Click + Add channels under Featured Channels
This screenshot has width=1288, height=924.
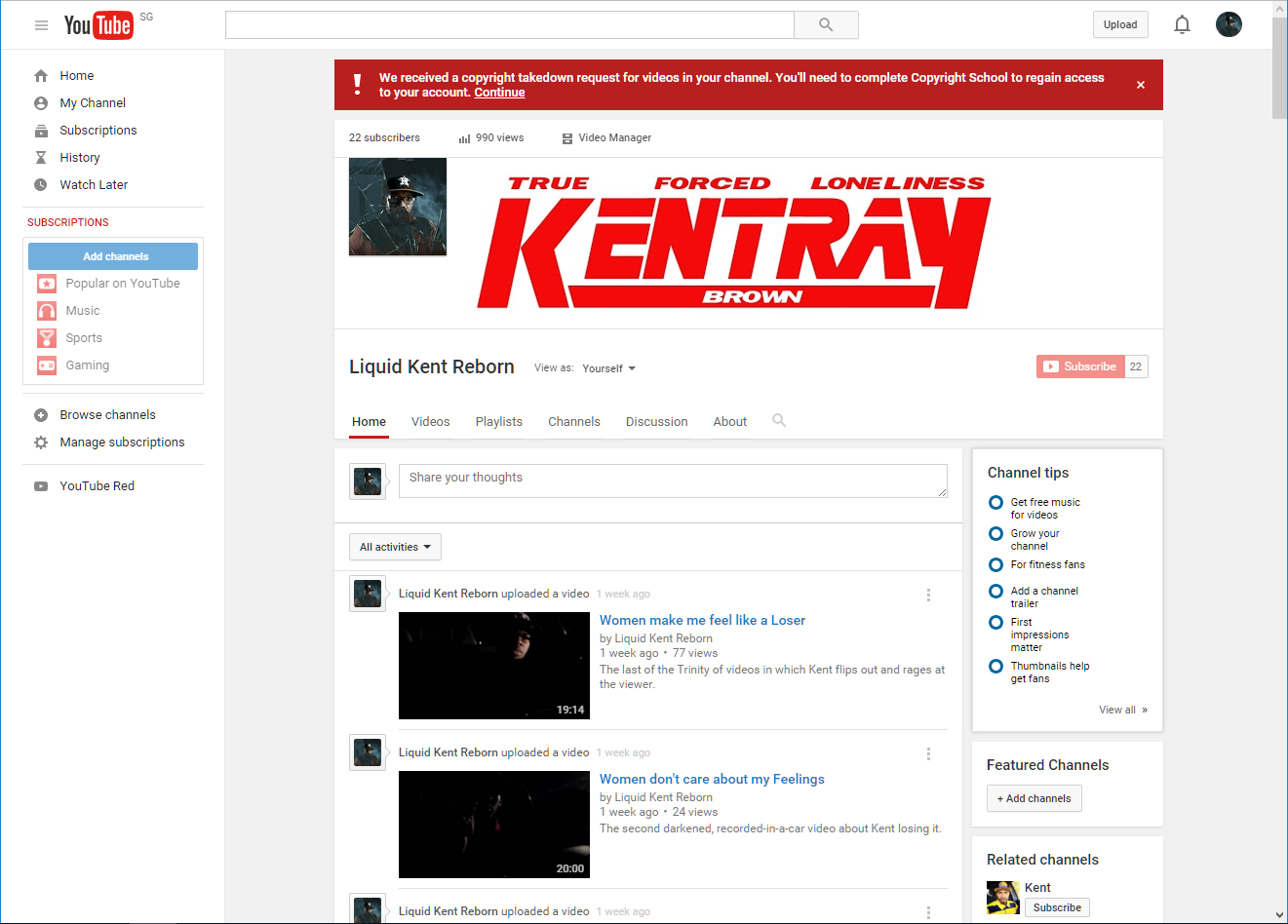click(1034, 798)
